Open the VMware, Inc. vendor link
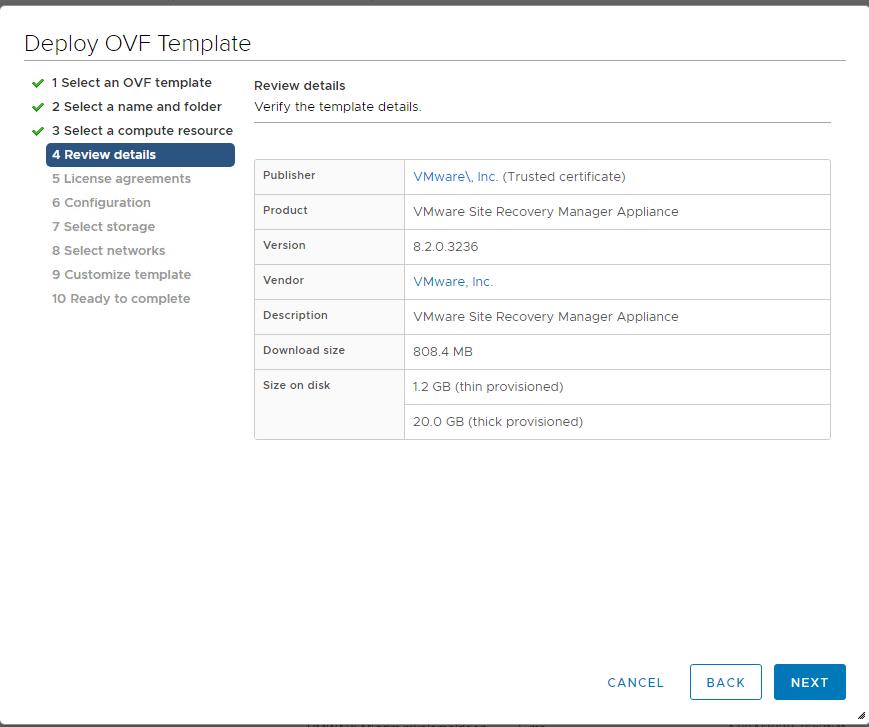 click(x=453, y=281)
